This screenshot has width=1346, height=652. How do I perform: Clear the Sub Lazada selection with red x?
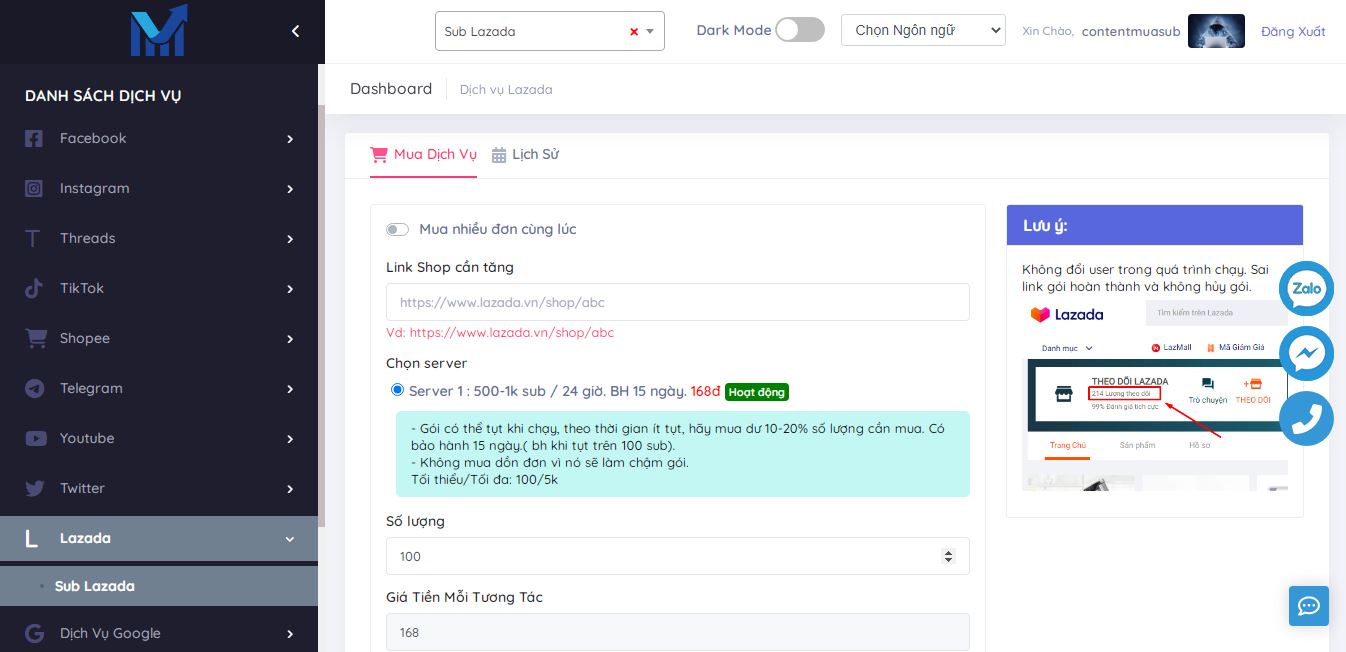tap(634, 32)
